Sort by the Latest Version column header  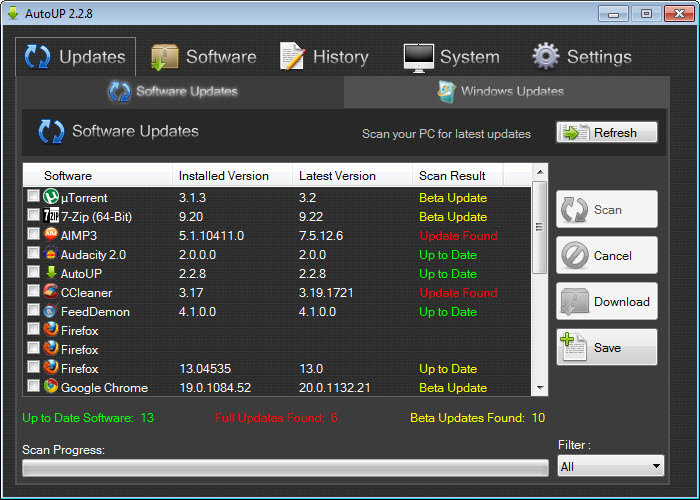click(352, 175)
